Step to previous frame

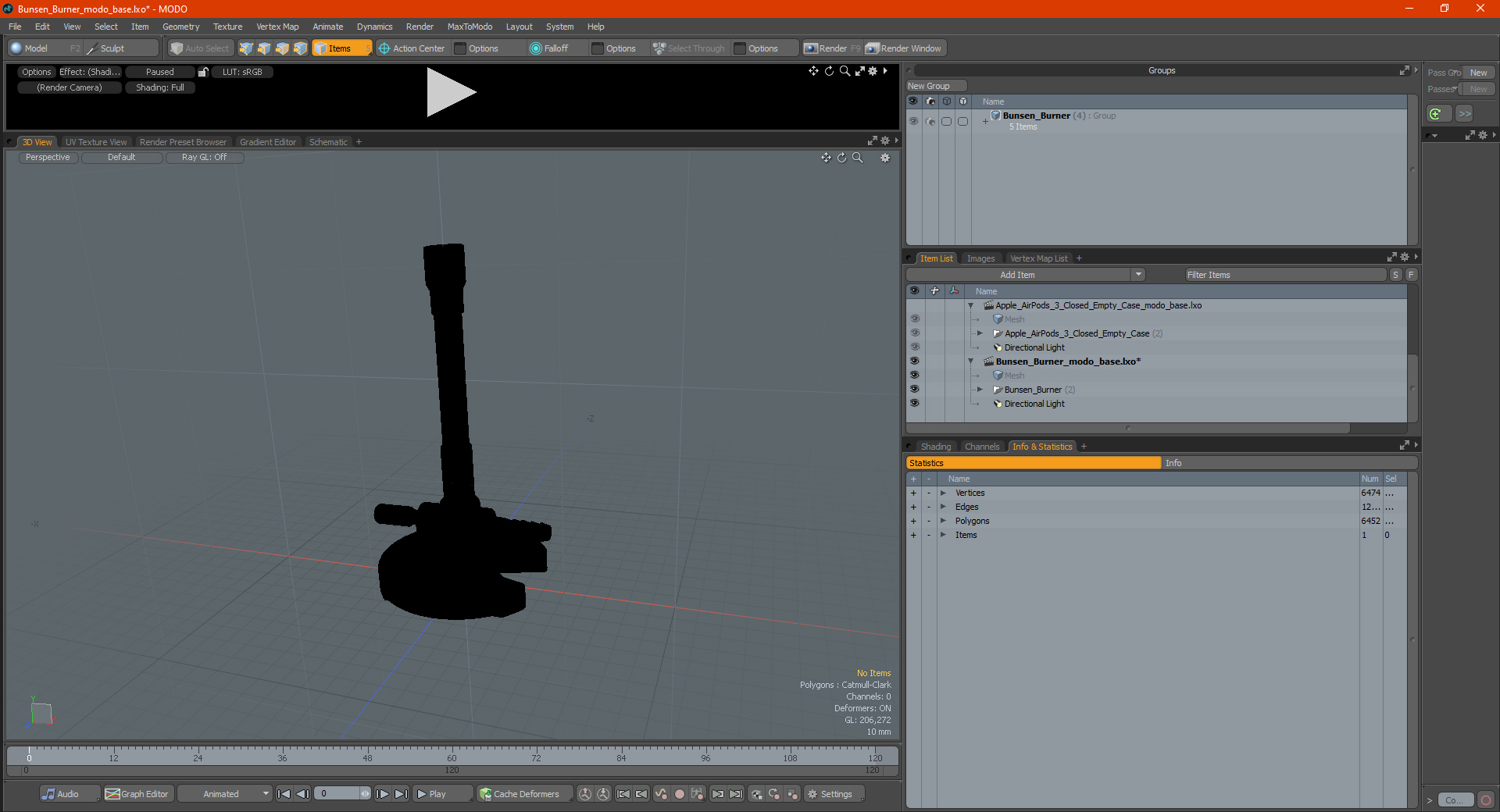coord(303,794)
